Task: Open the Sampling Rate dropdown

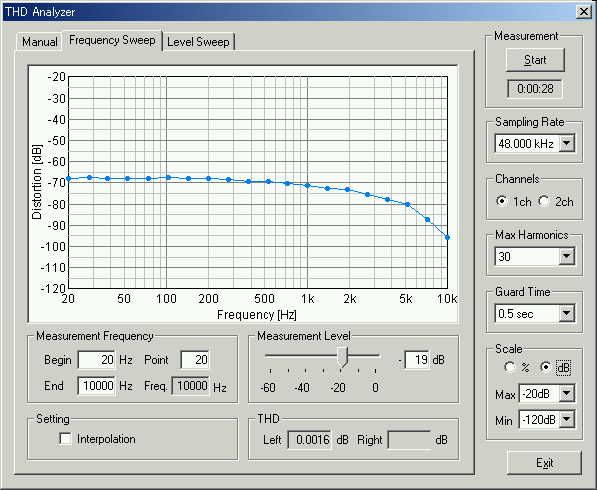Action: [x=567, y=144]
